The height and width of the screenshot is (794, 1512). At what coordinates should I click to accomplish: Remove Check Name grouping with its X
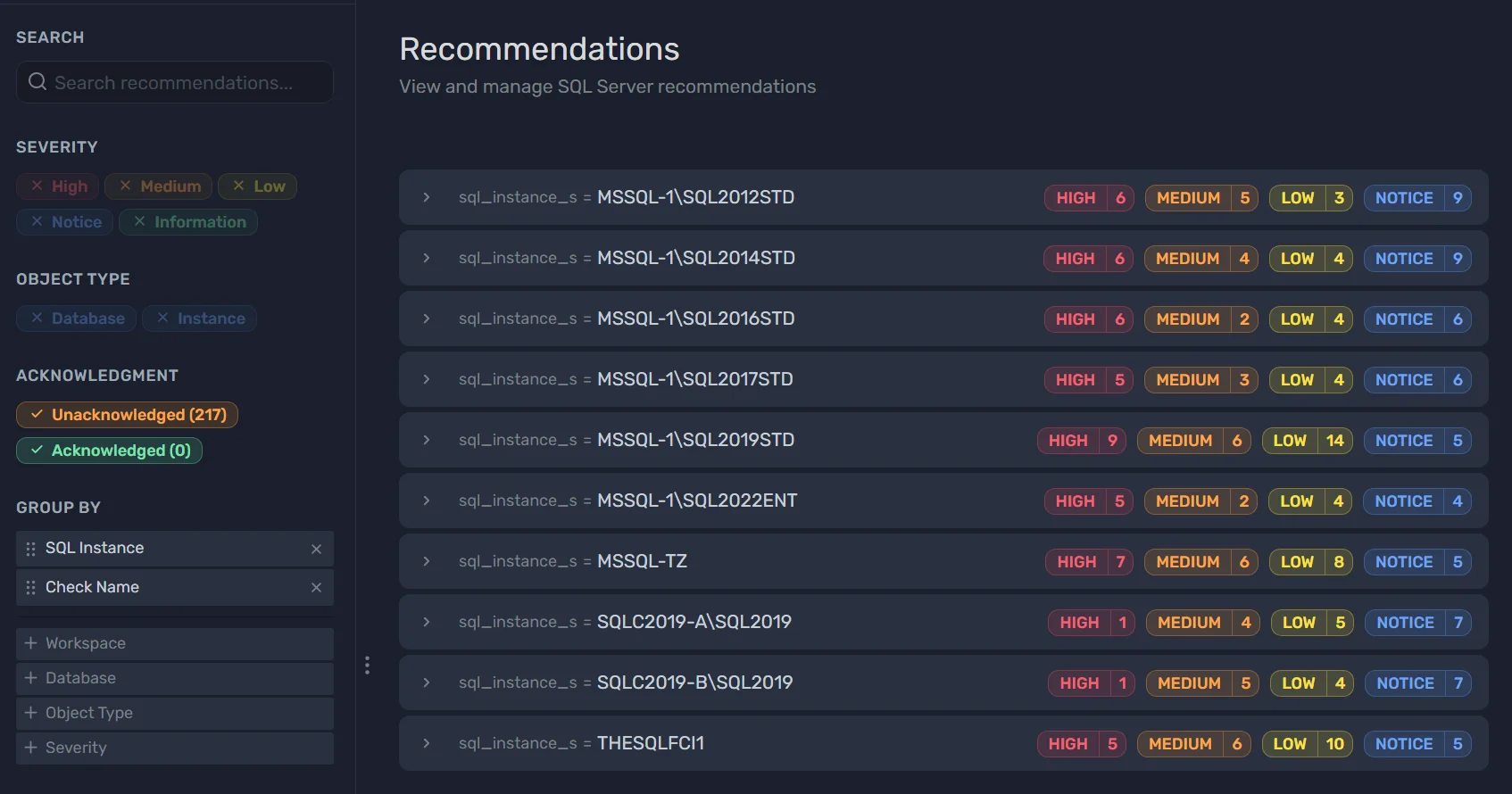(x=316, y=588)
